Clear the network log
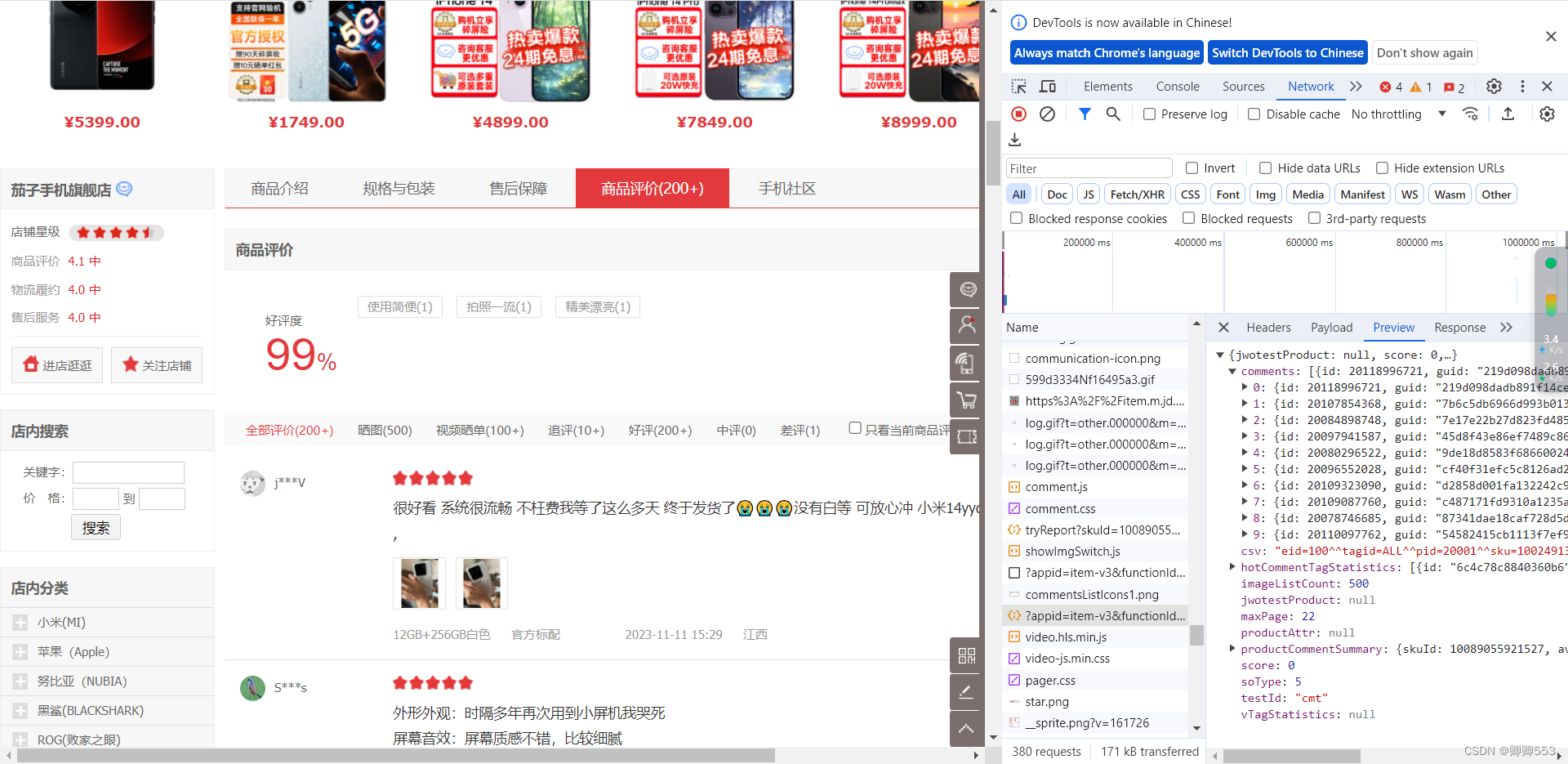This screenshot has height=764, width=1568. tap(1048, 114)
